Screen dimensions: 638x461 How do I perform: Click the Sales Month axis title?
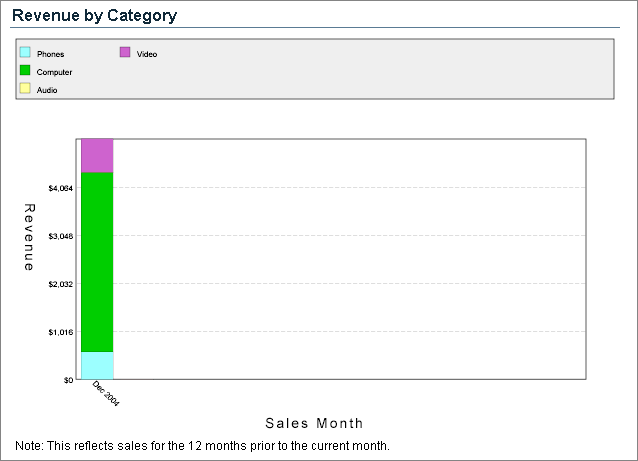314,423
